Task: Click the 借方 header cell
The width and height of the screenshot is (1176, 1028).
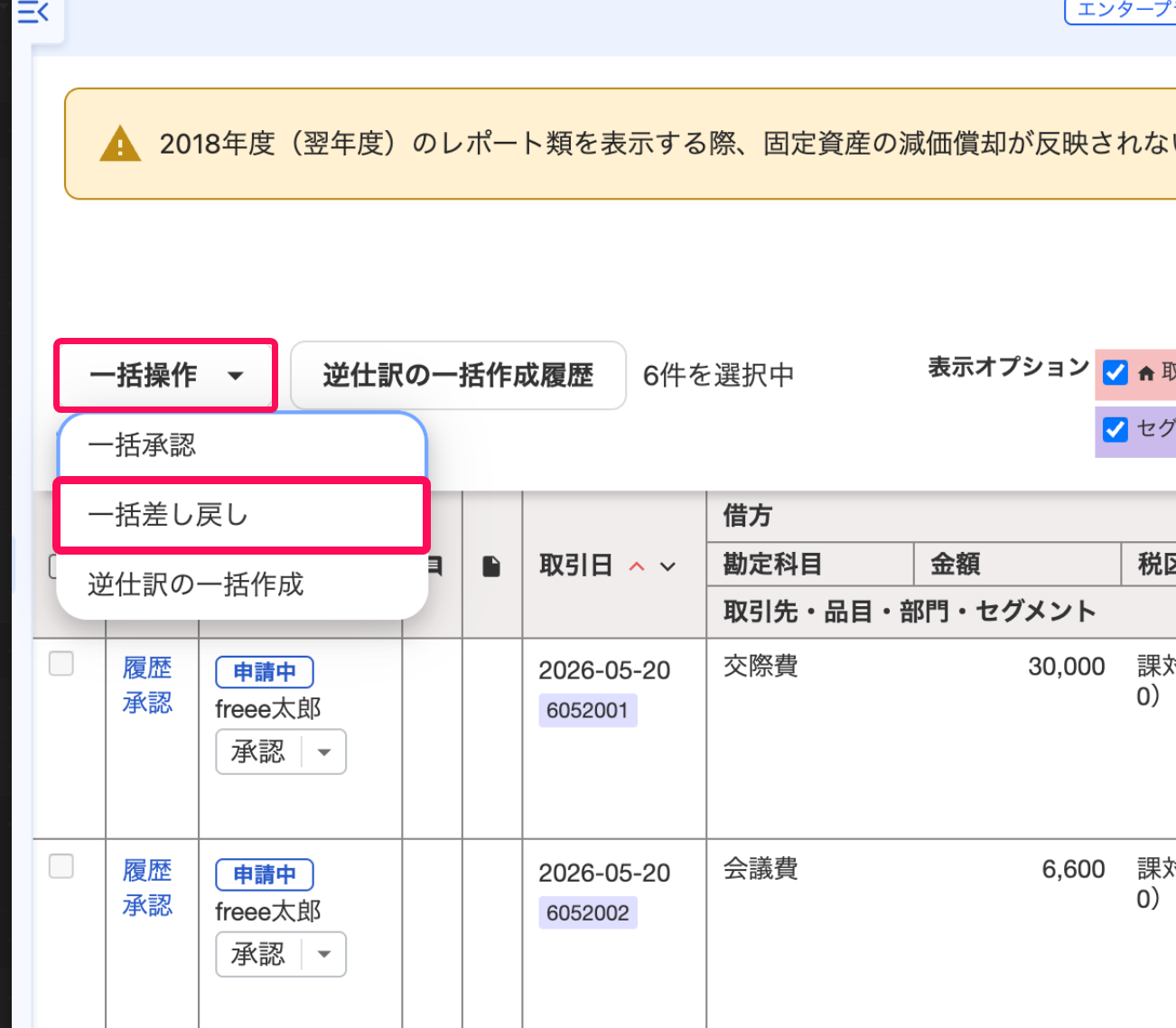Action: click(x=748, y=516)
